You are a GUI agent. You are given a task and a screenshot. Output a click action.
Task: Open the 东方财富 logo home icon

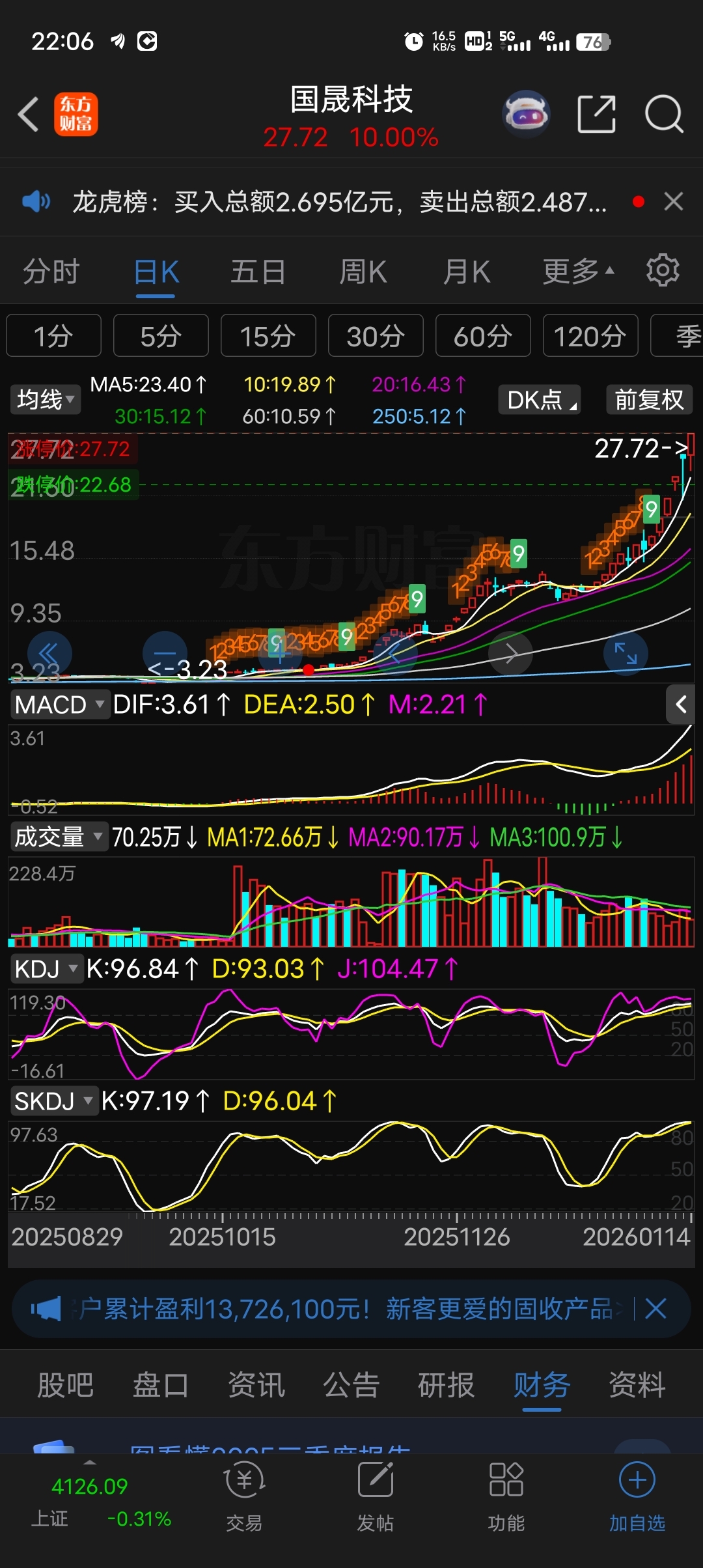tap(76, 114)
